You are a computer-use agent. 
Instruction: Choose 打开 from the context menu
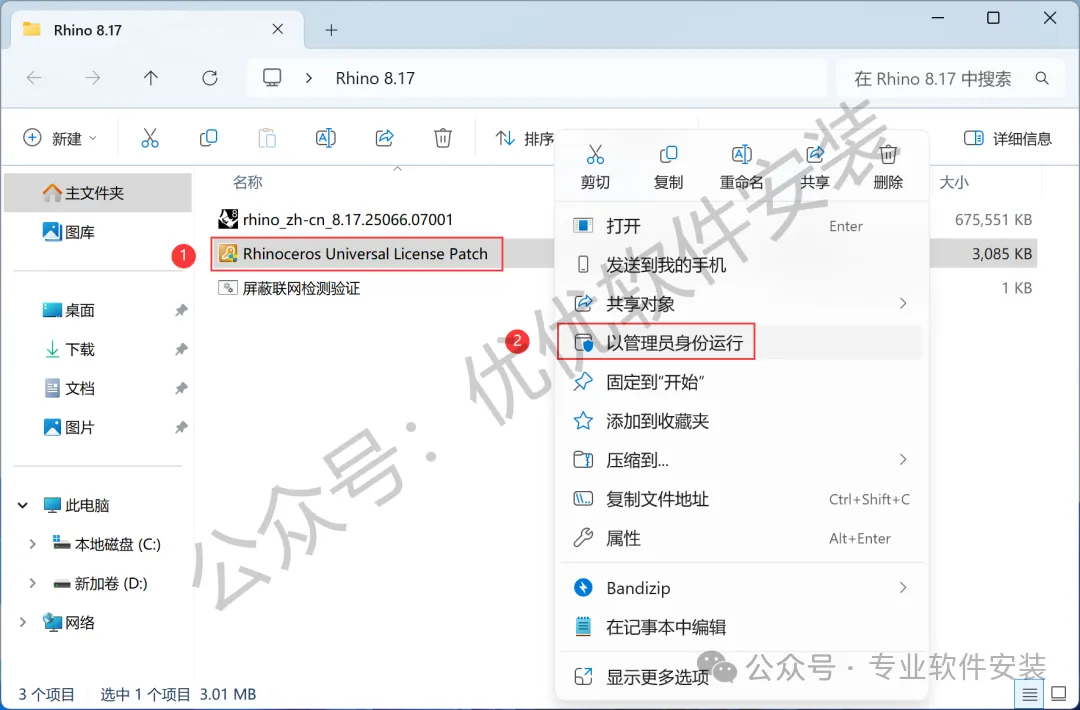pos(741,226)
